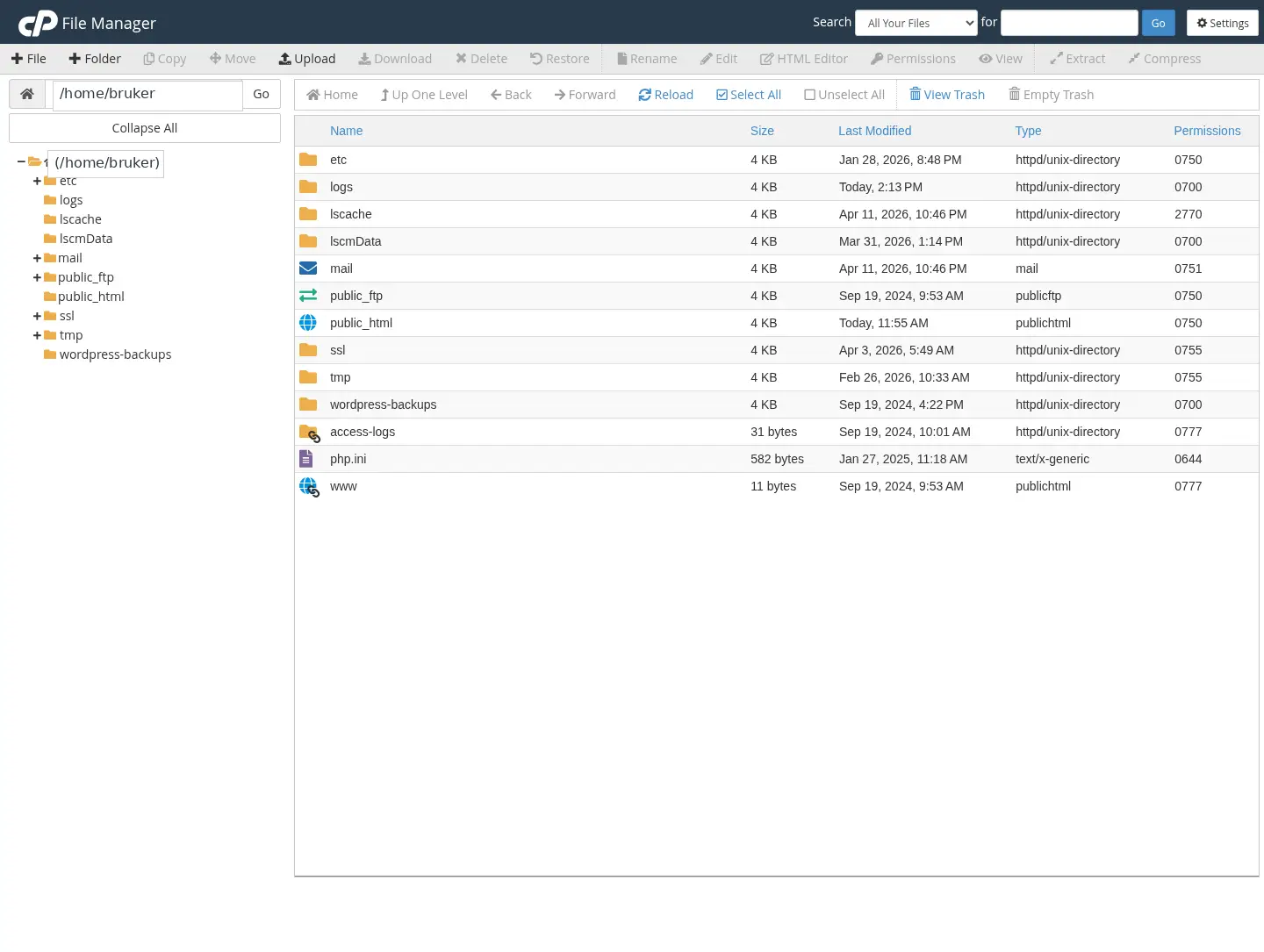Sort files by Last Modified column
Viewport: 1264px width, 952px height.
coord(874,131)
